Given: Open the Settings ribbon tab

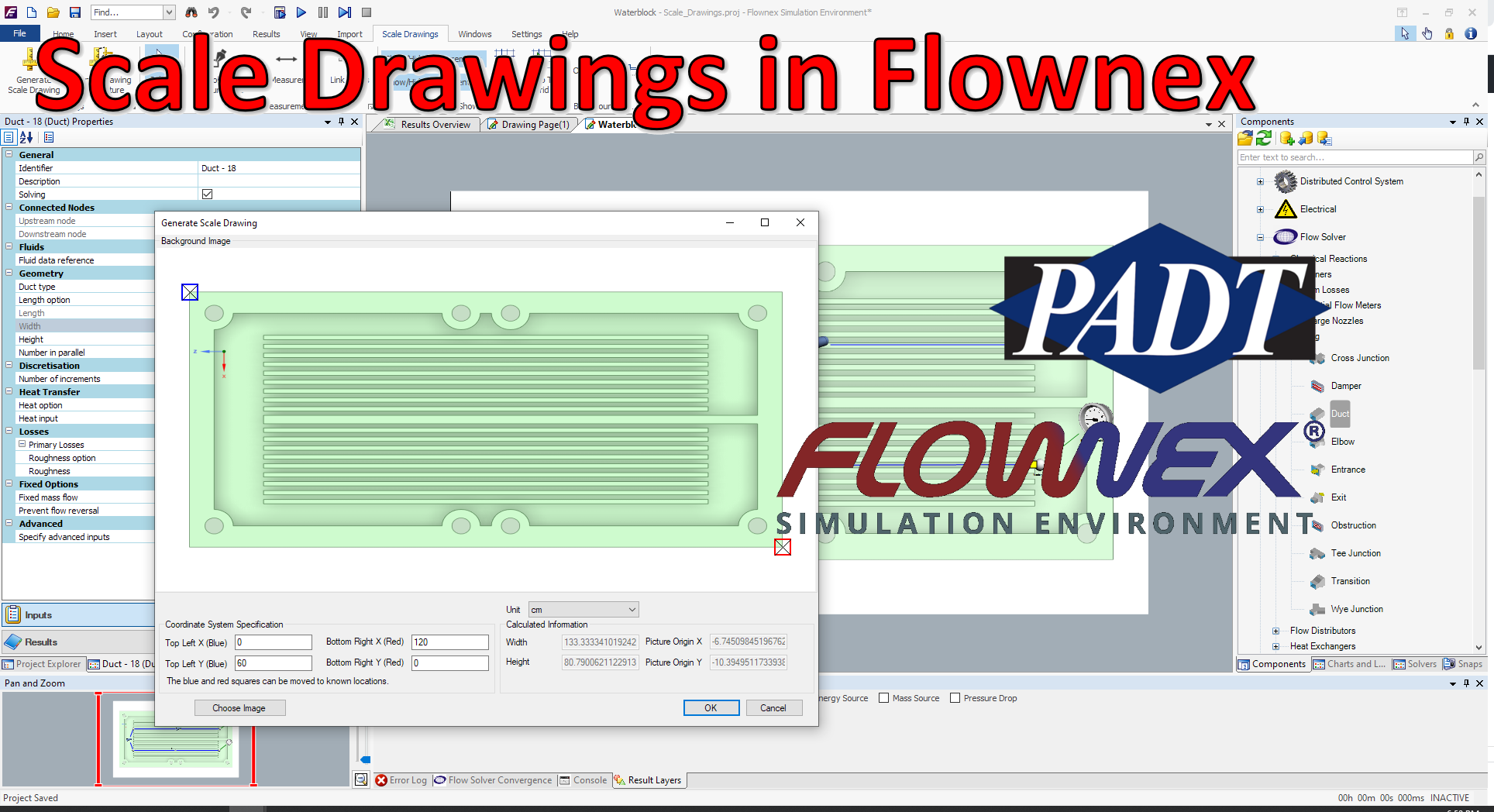Looking at the screenshot, I should (527, 34).
